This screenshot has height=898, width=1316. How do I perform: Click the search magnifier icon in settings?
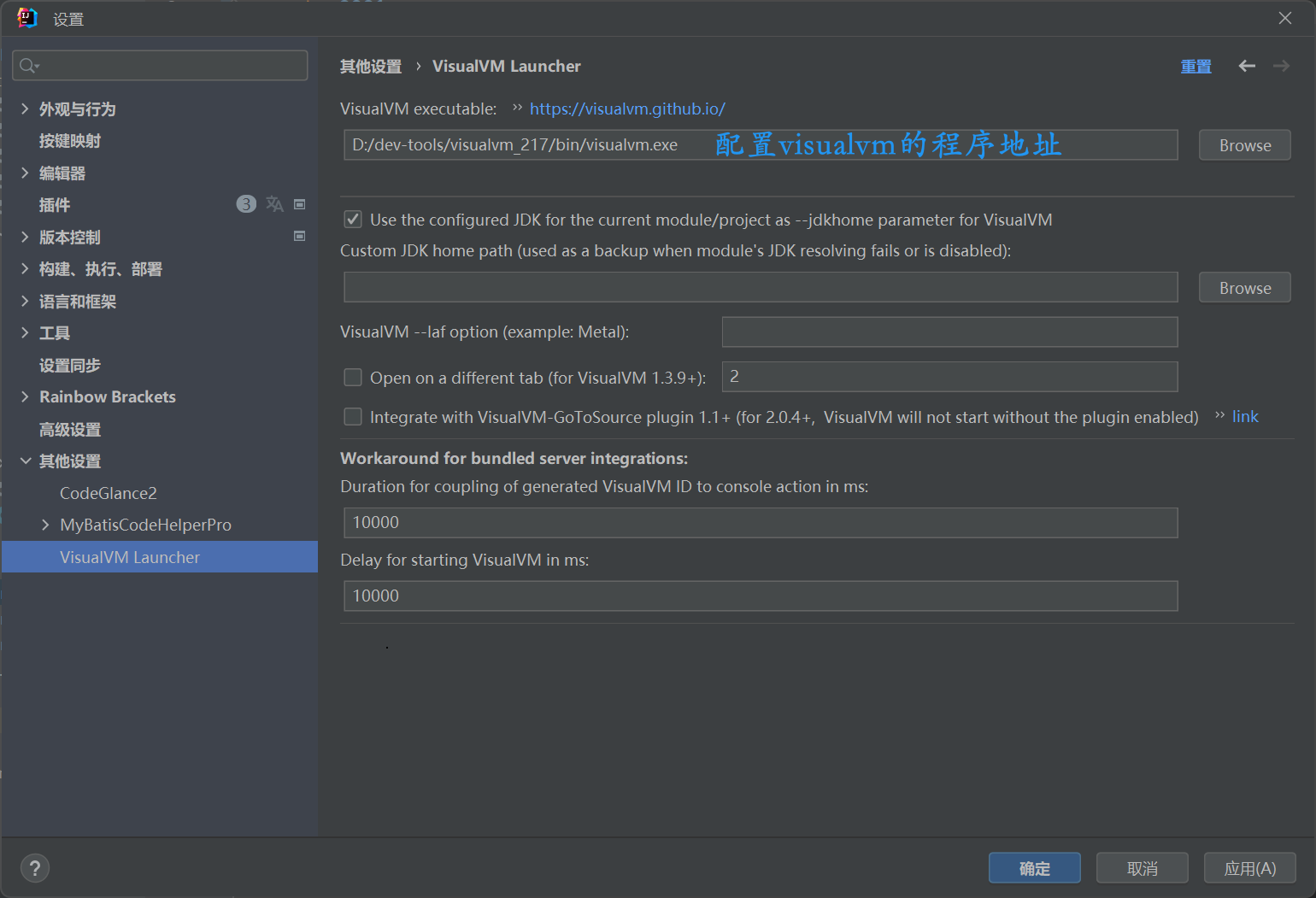(29, 66)
